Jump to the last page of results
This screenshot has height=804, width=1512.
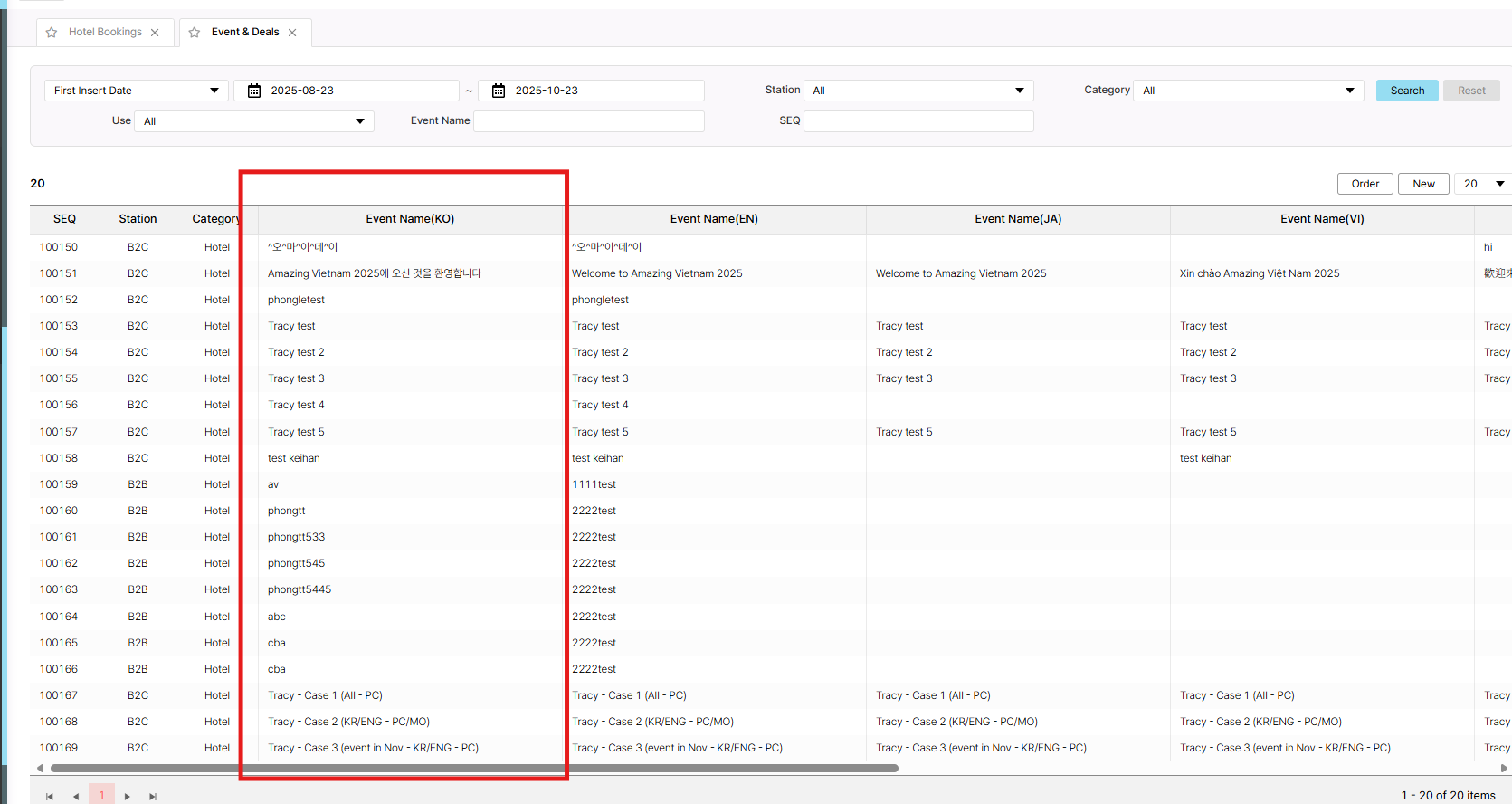(153, 797)
